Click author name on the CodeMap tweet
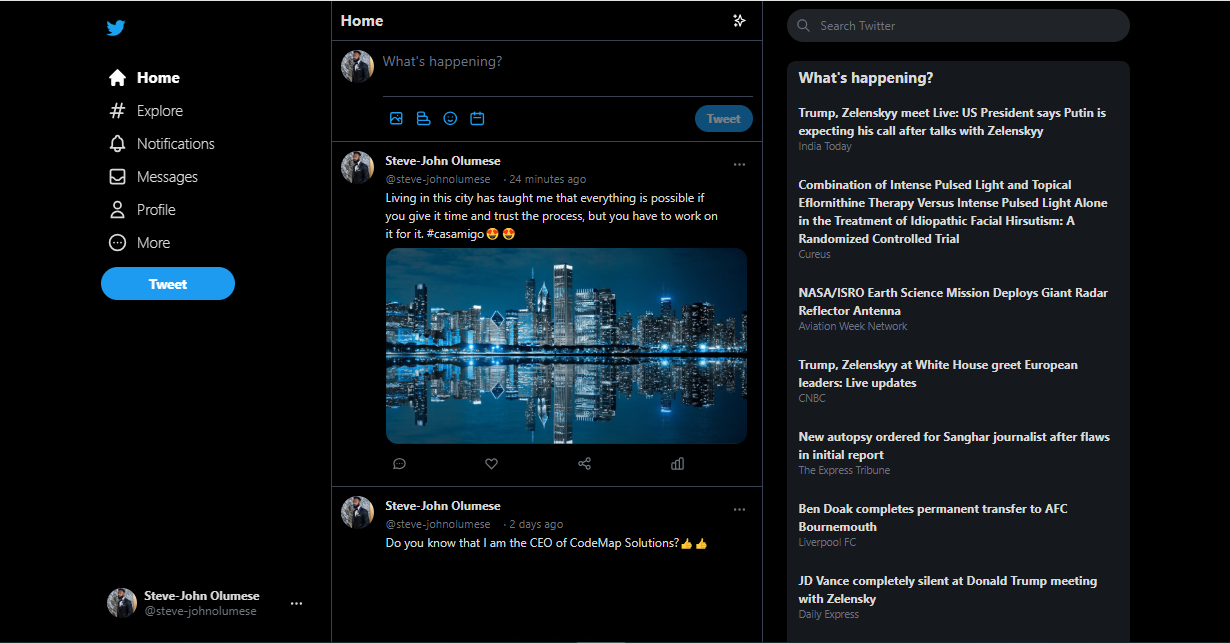Image resolution: width=1230 pixels, height=643 pixels. tap(443, 506)
